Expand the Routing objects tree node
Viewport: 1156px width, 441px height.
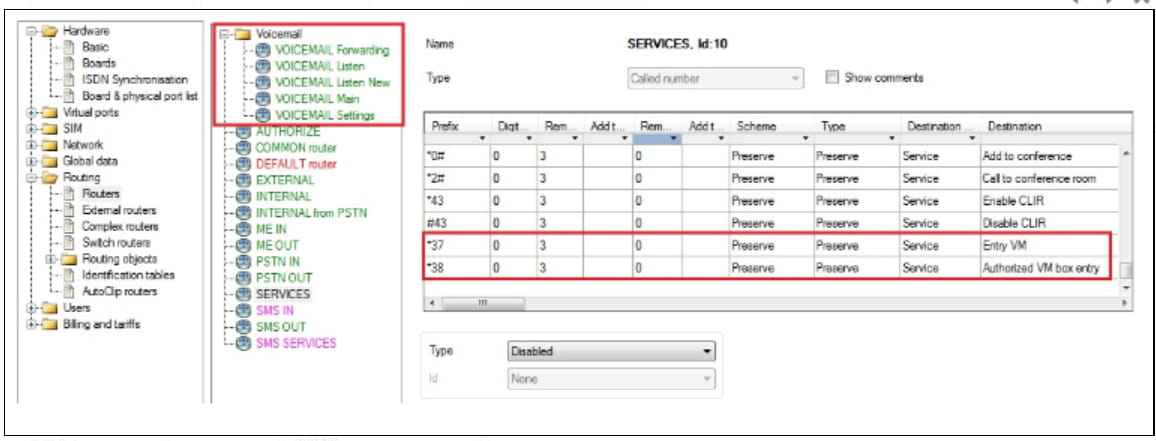click(x=51, y=259)
